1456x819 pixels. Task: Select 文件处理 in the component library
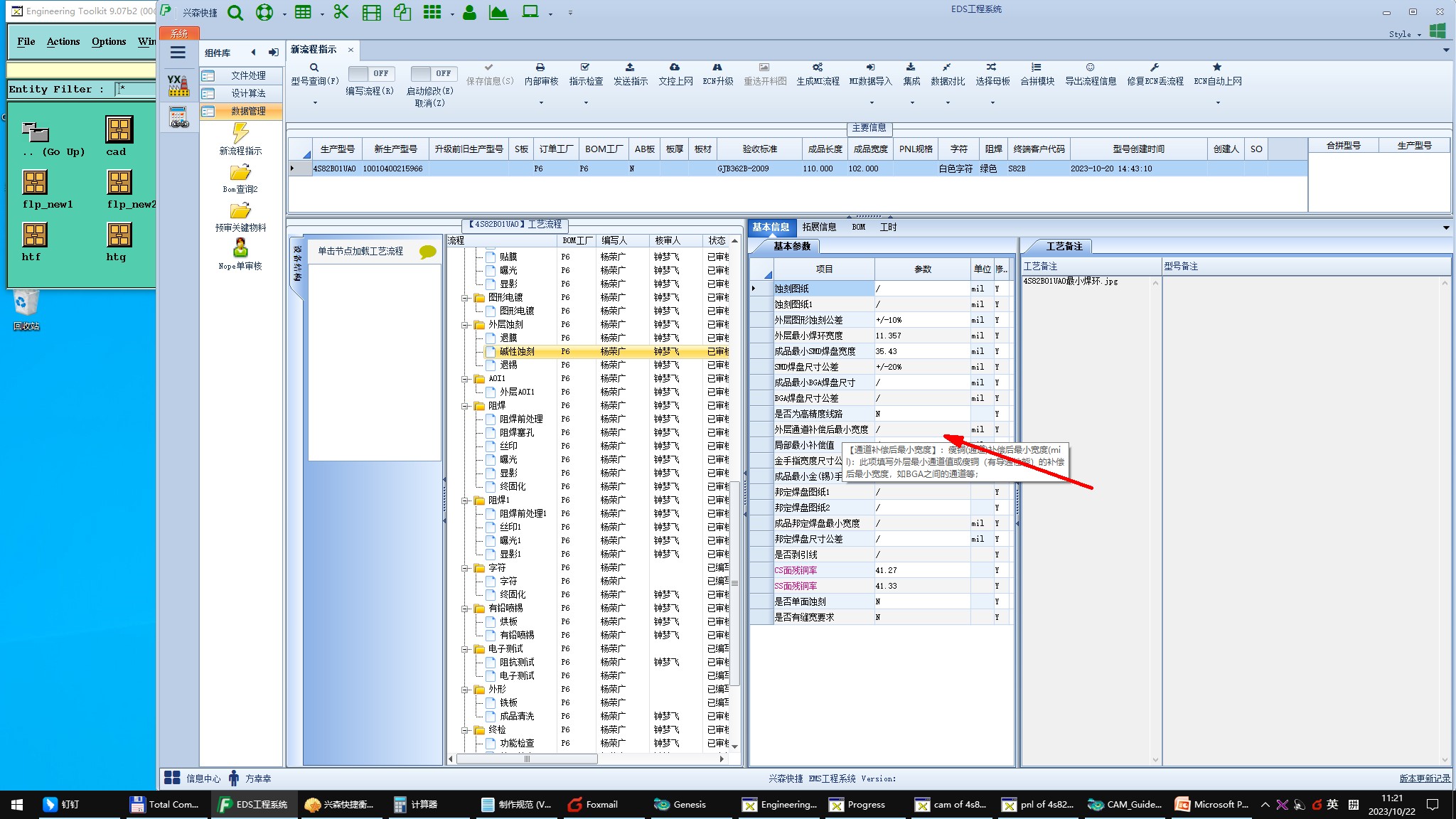point(240,75)
